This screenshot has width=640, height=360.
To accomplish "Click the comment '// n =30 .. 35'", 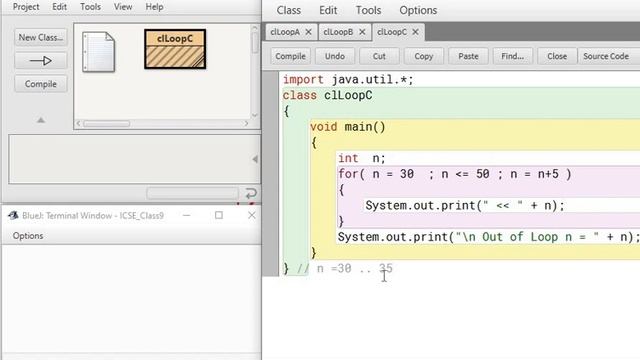I will (x=345, y=269).
